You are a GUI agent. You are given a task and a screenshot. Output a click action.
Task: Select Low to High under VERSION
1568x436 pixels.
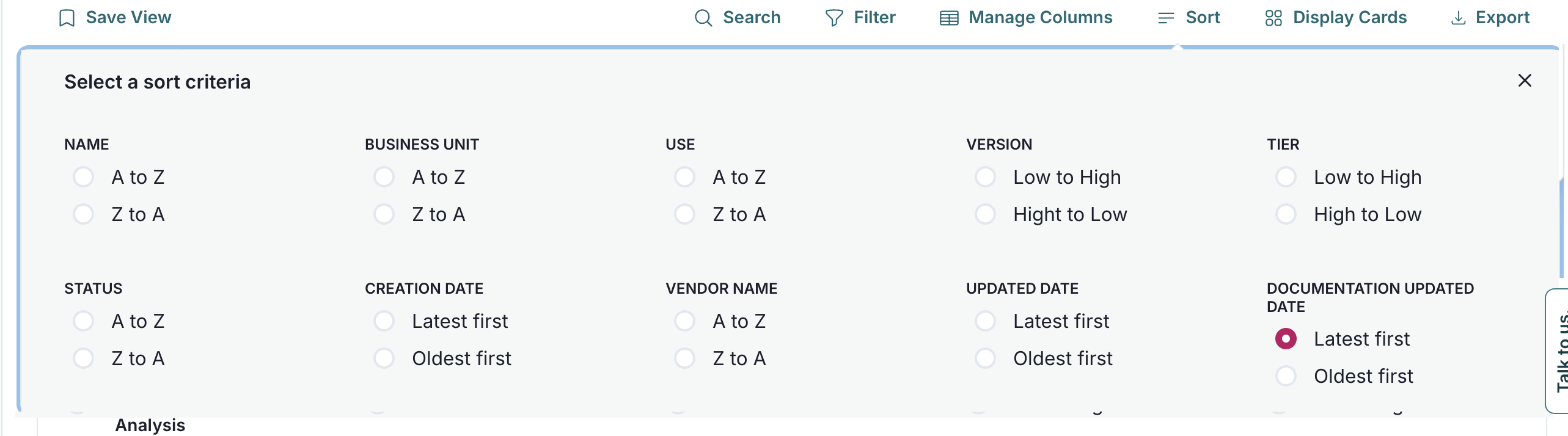pos(985,176)
